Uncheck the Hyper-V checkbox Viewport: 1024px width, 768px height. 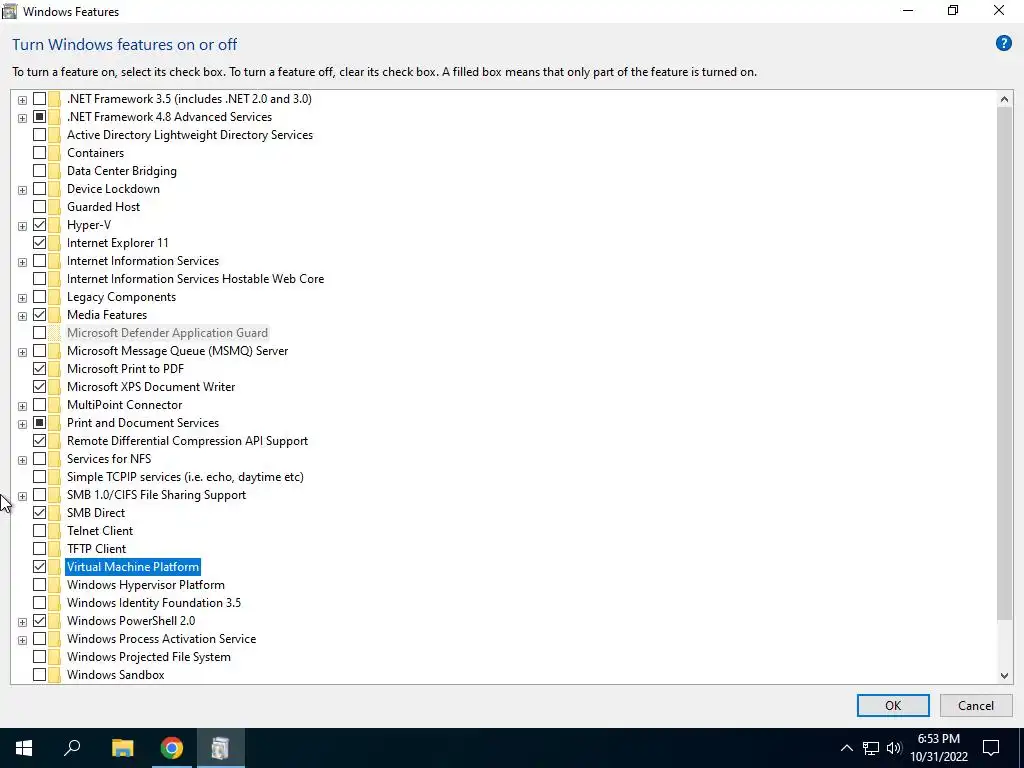[39, 225]
